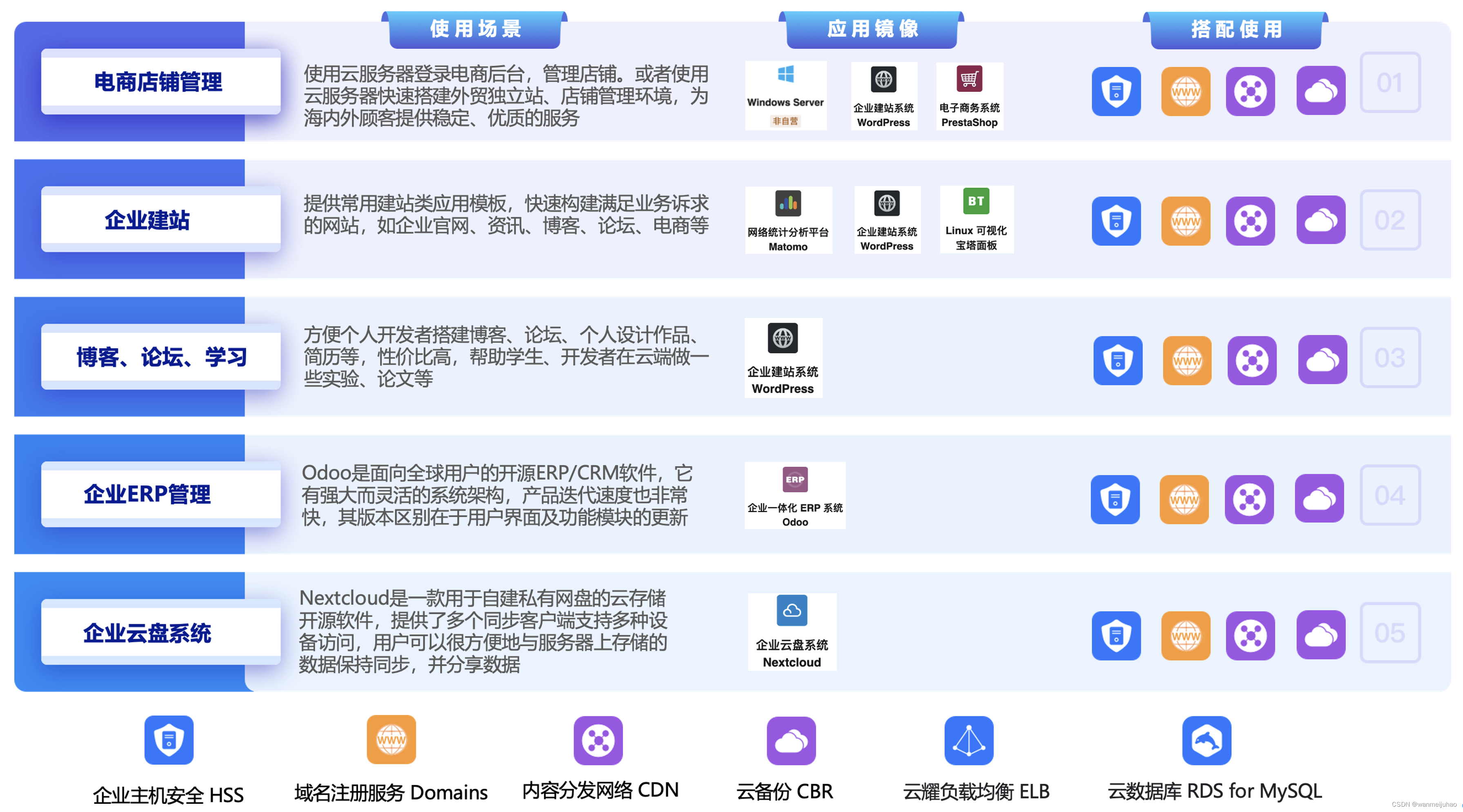Click the 企业主机安全 HSS text label
Image resolution: width=1463 pixels, height=812 pixels.
point(169,795)
